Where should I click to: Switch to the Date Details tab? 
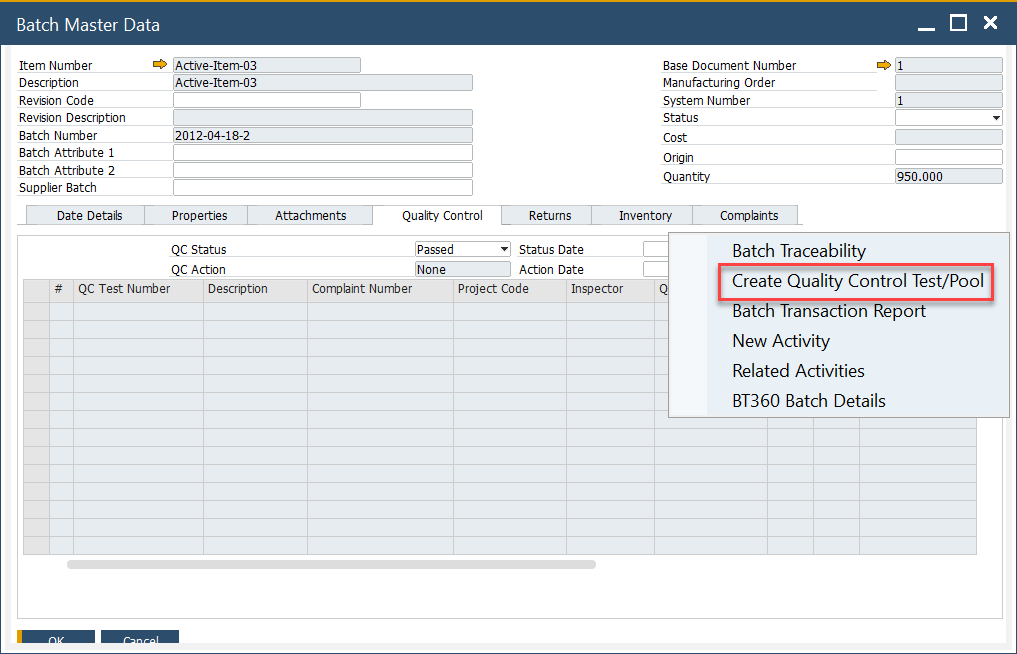coord(89,215)
